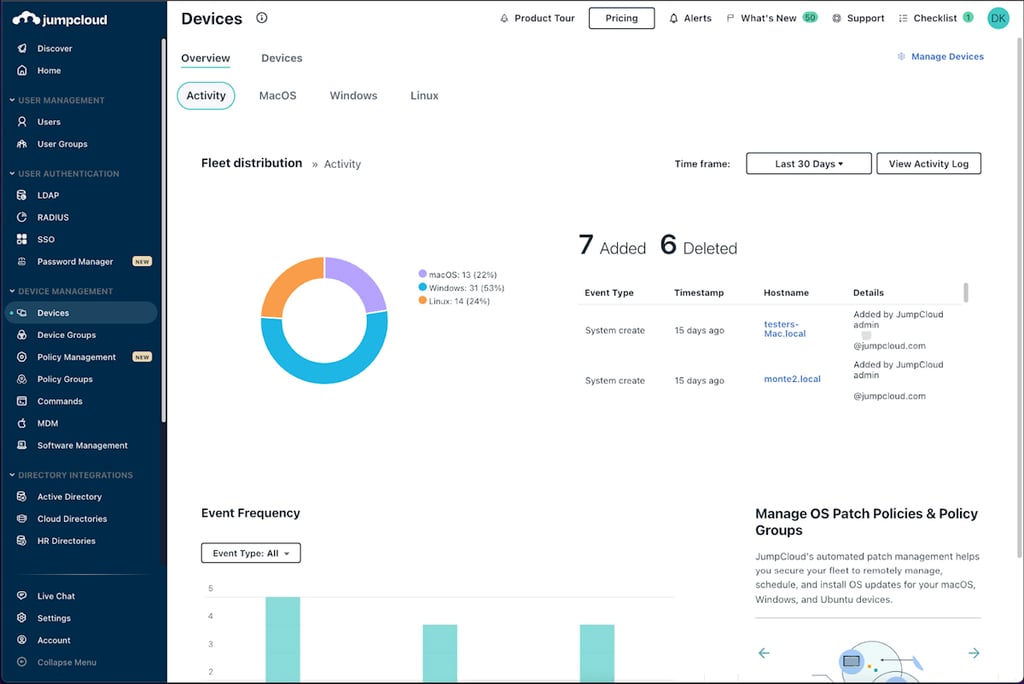The image size is (1024, 684).
Task: Select the Windows fleet tab
Action: coord(353,95)
